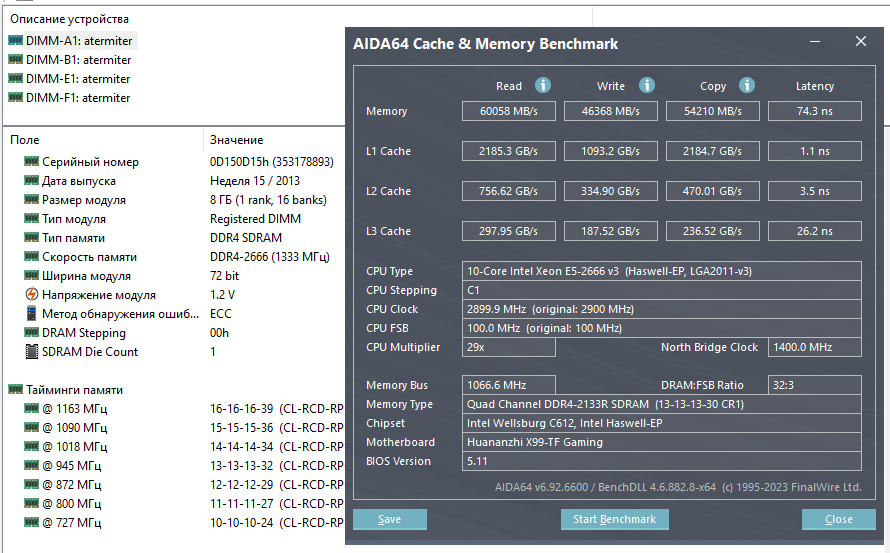Screen dimensions: 890x553
Task: Click timing value 16-16-16-39
Action: (241, 409)
